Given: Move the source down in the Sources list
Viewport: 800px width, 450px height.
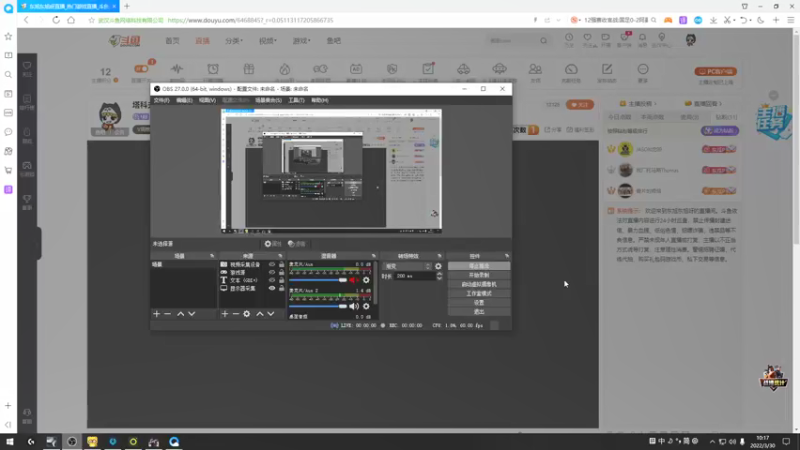Looking at the screenshot, I should pos(271,314).
